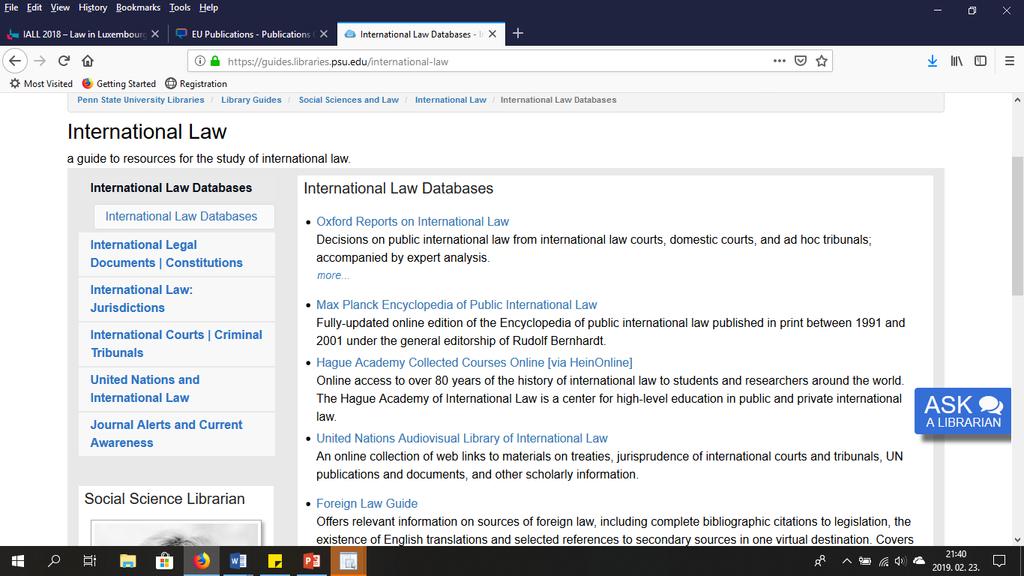Switch to Firefox in taskbar
This screenshot has height=576, width=1024.
pyautogui.click(x=201, y=561)
